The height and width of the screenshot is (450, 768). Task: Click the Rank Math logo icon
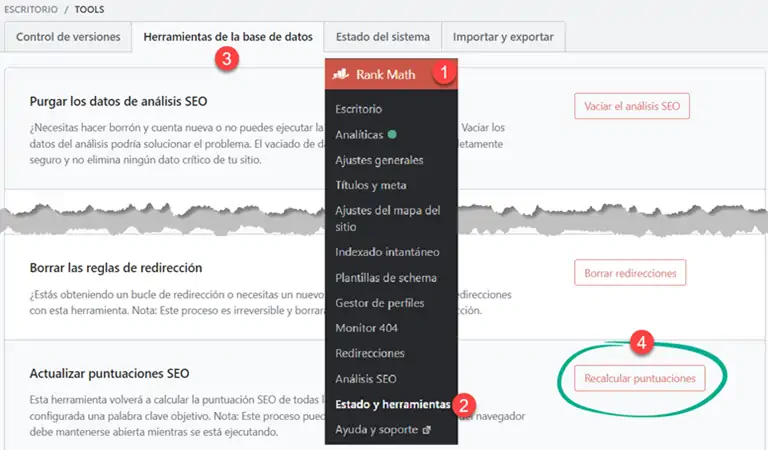(x=340, y=74)
